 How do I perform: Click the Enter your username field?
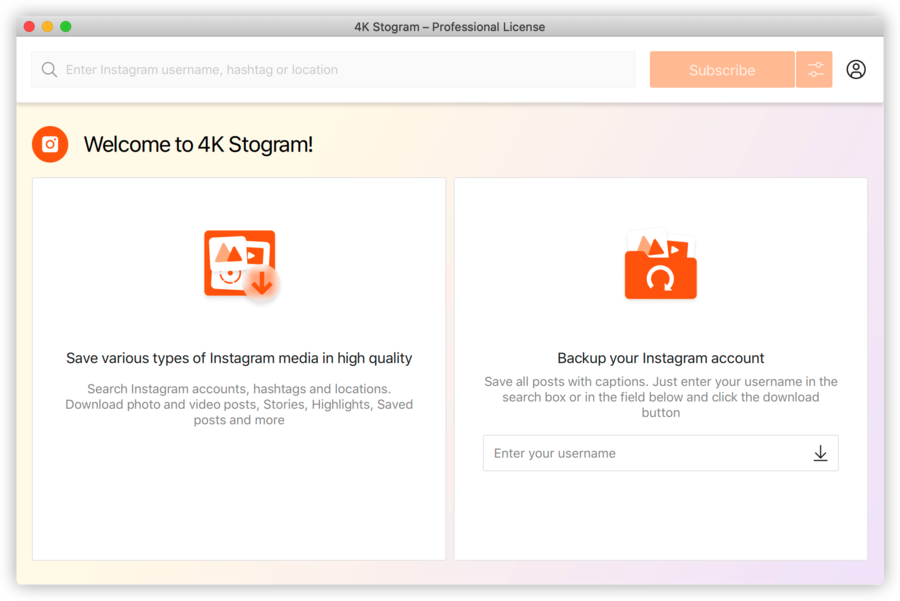pyautogui.click(x=661, y=453)
